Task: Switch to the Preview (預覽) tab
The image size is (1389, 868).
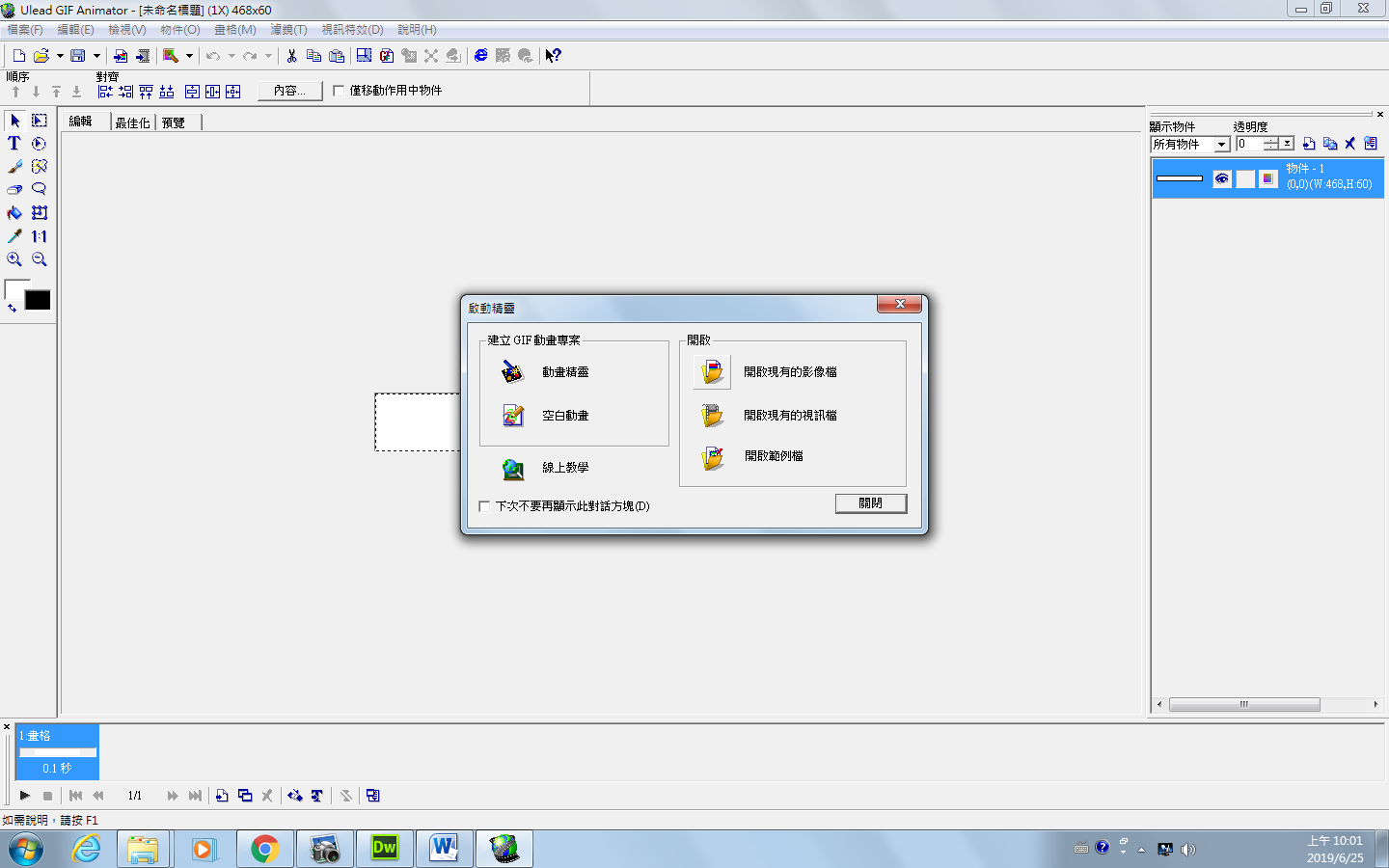Action: click(x=174, y=122)
